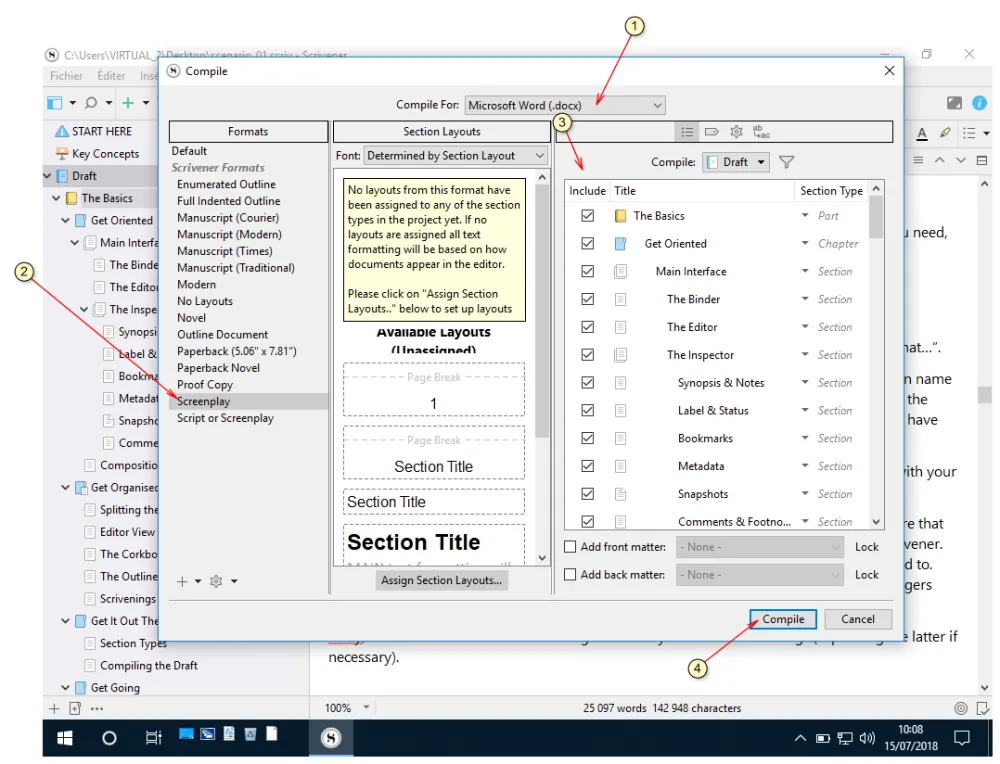Open the Replacements tab icon
This screenshot has width=1000, height=764.
tap(761, 132)
